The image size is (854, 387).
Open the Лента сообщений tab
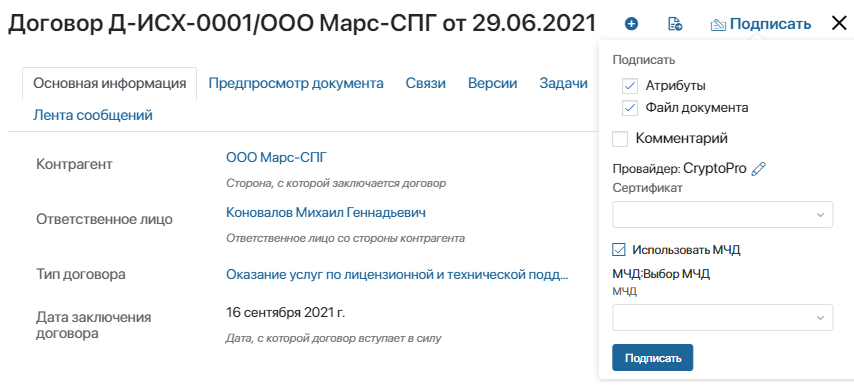[93, 115]
